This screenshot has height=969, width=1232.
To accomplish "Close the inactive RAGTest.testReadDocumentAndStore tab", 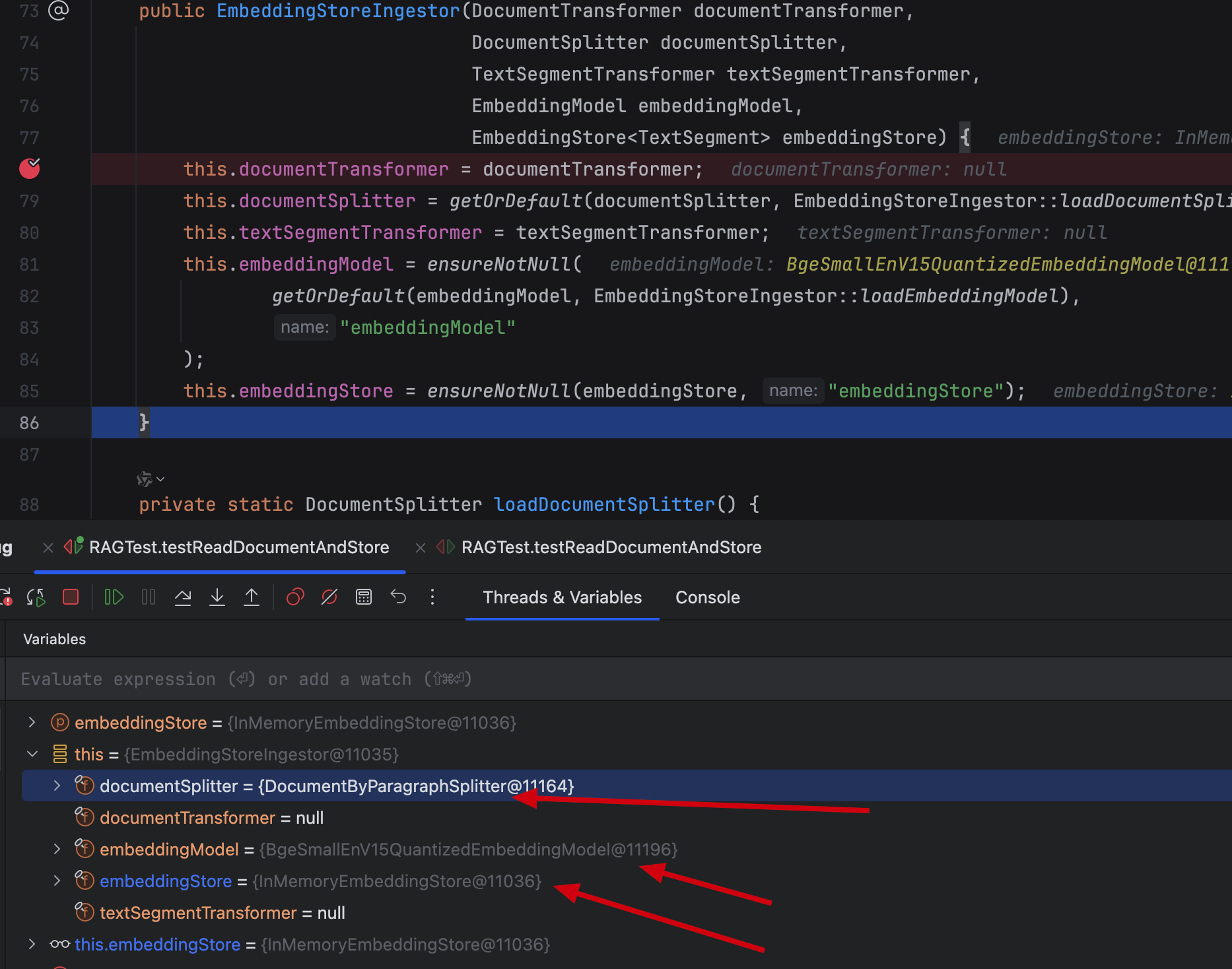I will point(420,548).
